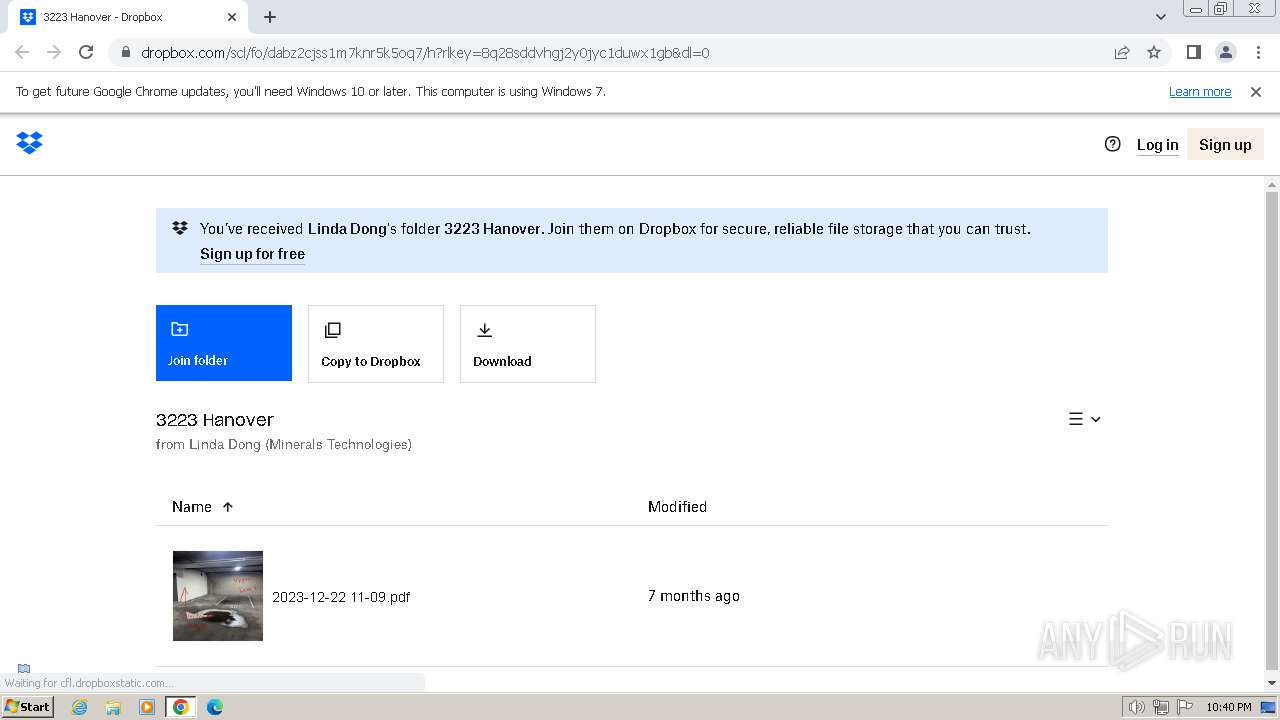Reload the page with refresh icon
Viewport: 1280px width, 720px height.
click(86, 52)
